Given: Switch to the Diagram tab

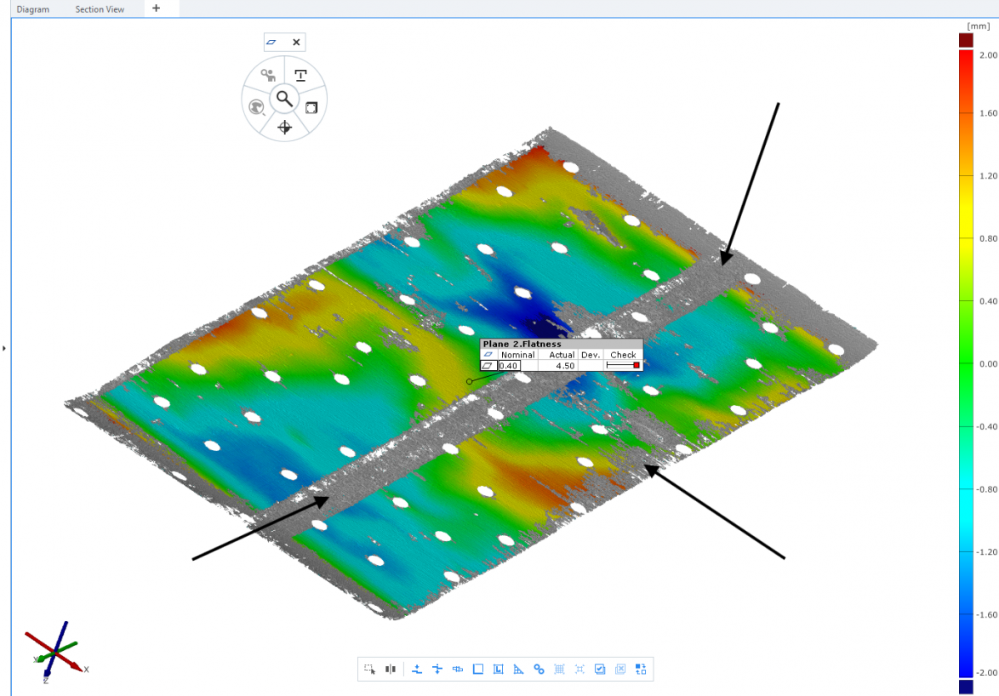Looking at the screenshot, I should tap(33, 9).
